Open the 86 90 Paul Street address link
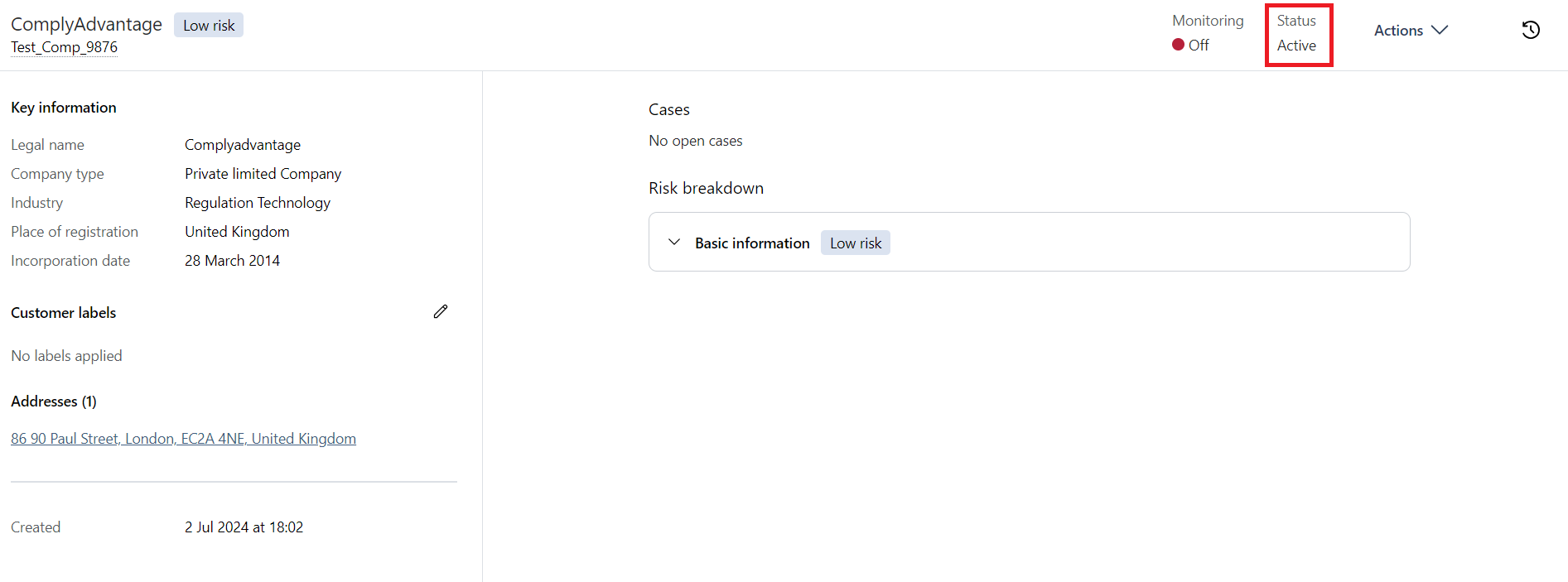Image resolution: width=1568 pixels, height=582 pixels. click(x=183, y=439)
